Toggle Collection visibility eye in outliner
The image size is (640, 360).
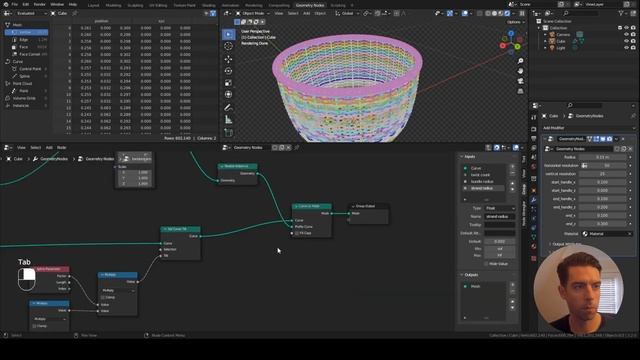(627, 28)
